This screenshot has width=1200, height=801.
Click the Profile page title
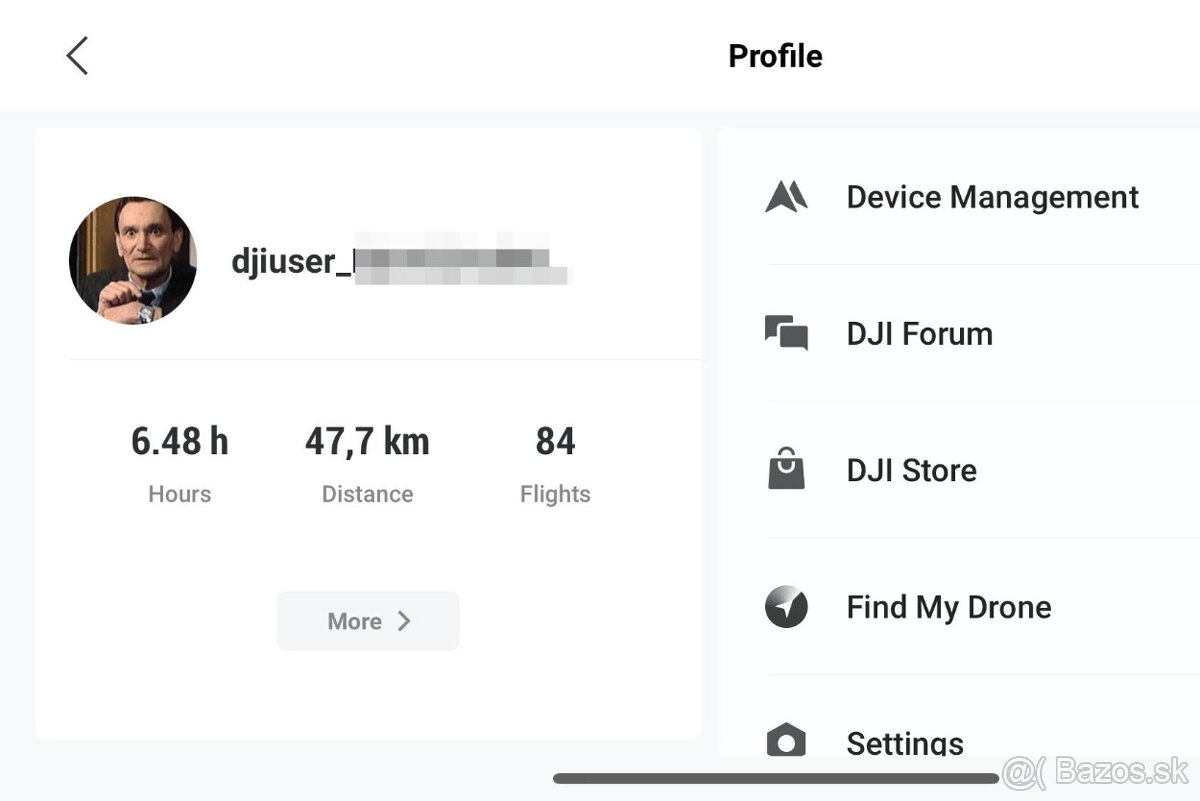point(775,56)
